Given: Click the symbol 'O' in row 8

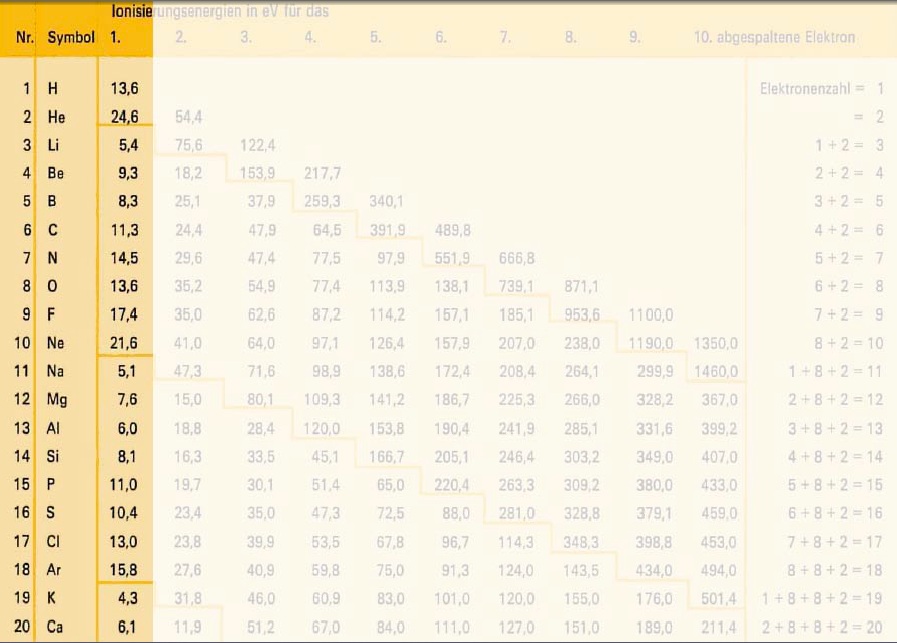Looking at the screenshot, I should (52, 286).
